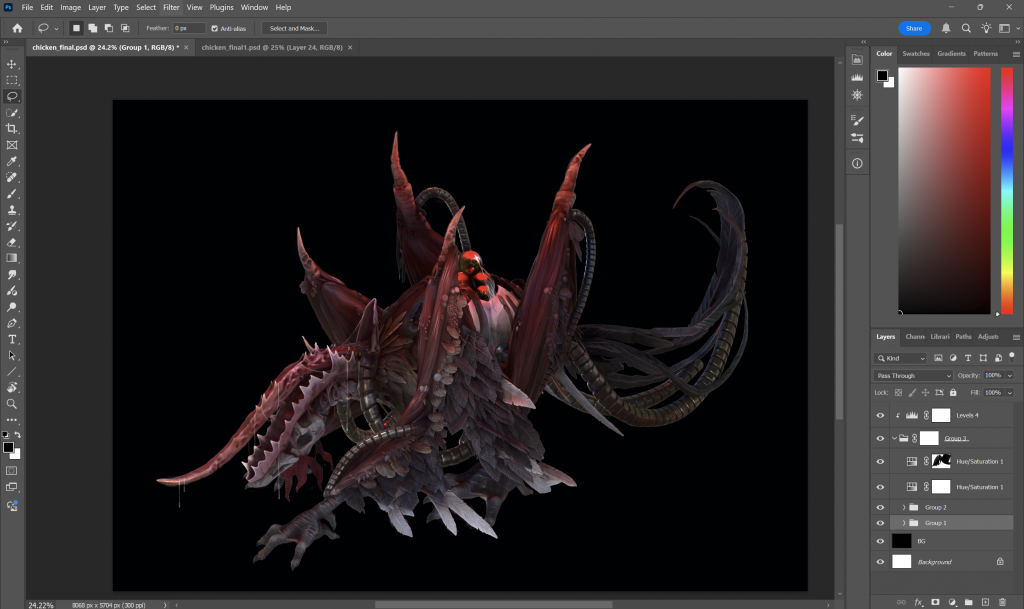
Task: Click the Share button
Action: (914, 28)
